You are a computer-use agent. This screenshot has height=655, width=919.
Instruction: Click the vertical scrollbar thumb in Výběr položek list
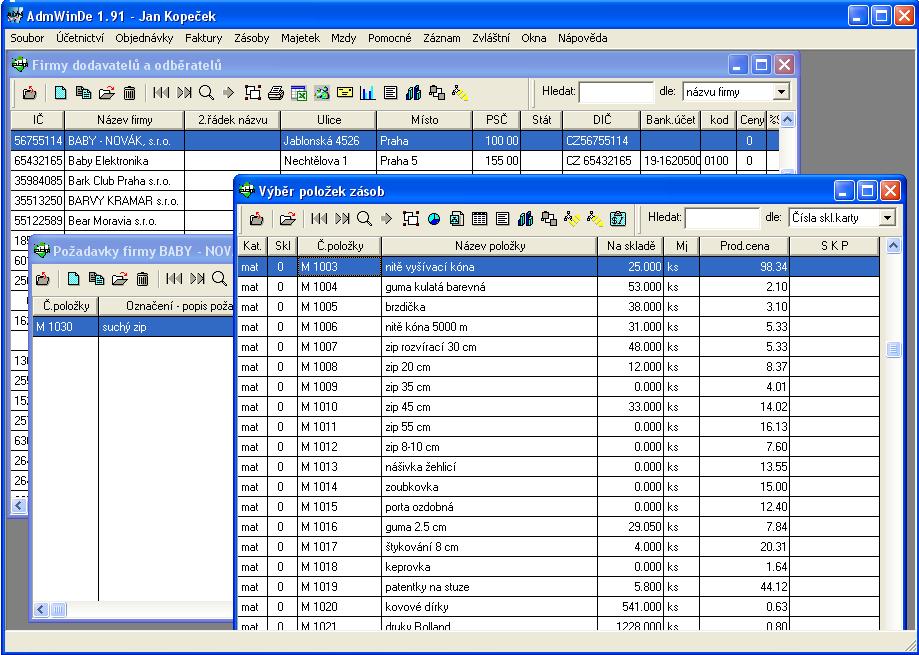(x=893, y=349)
